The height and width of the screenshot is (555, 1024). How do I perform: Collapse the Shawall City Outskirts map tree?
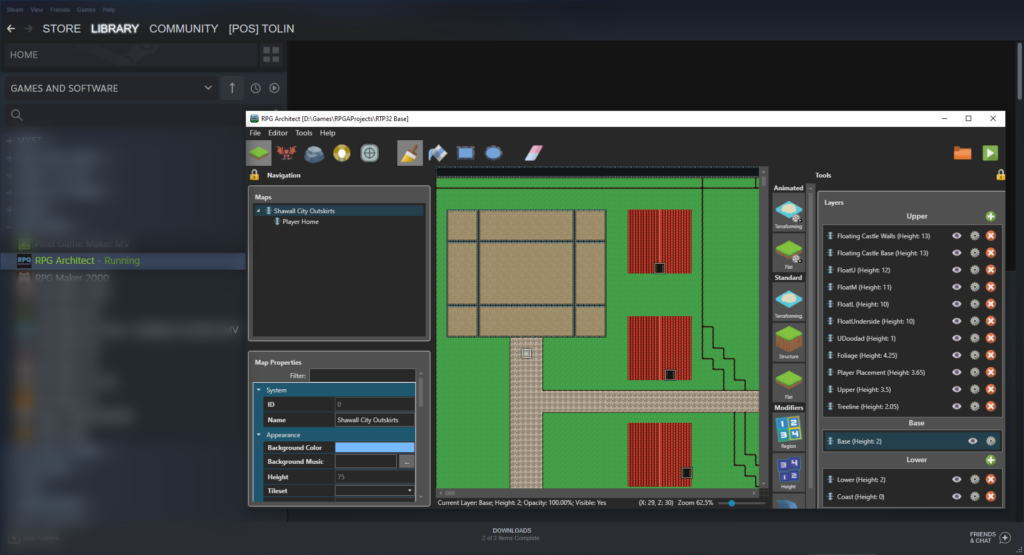click(x=259, y=211)
